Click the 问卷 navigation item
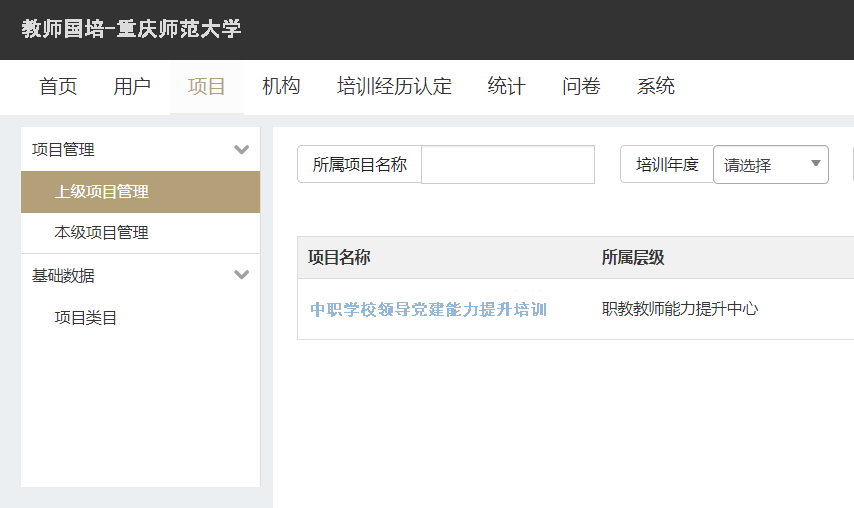 coord(581,87)
